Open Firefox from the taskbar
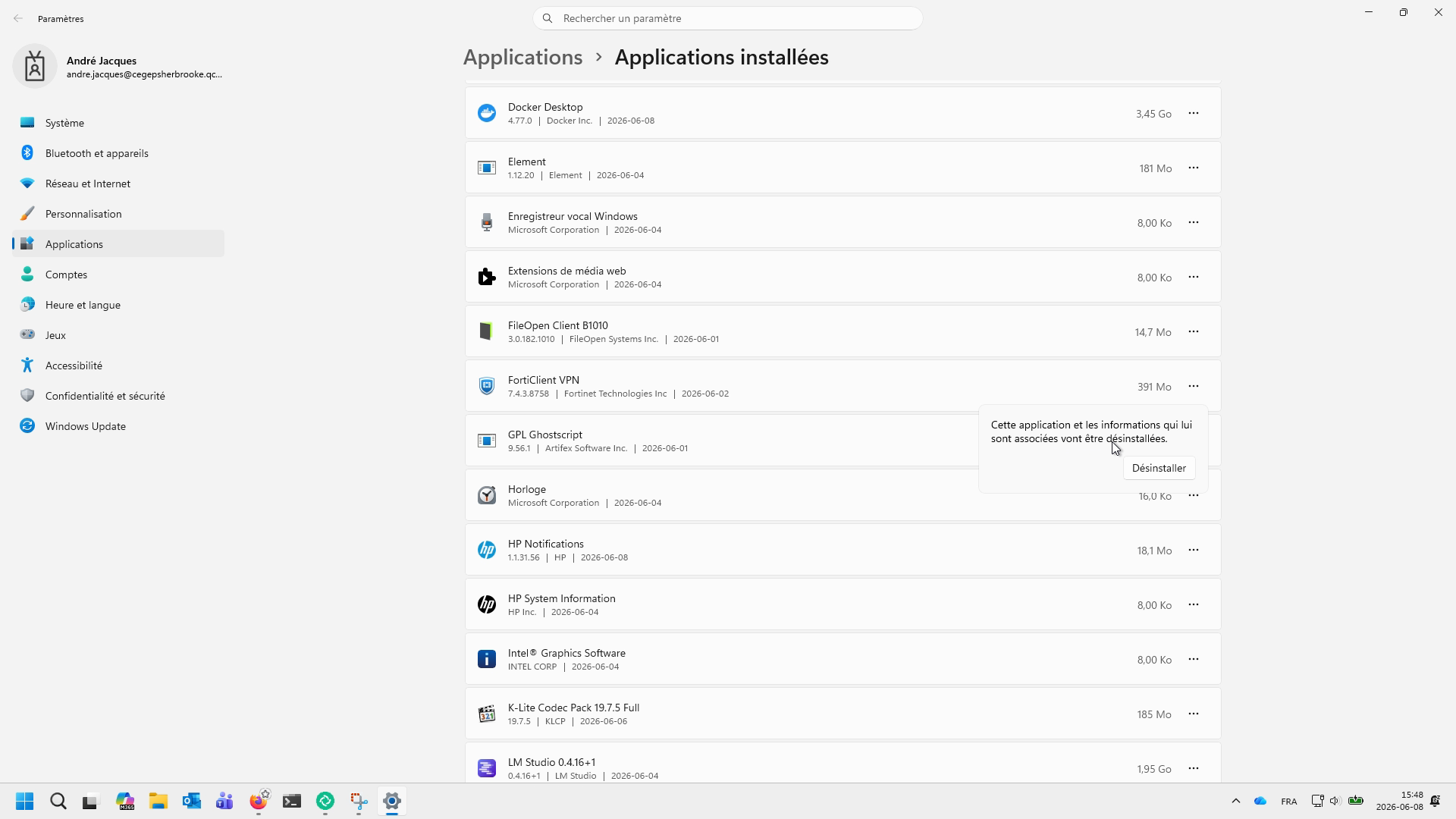Image resolution: width=1456 pixels, height=819 pixels. click(x=259, y=801)
